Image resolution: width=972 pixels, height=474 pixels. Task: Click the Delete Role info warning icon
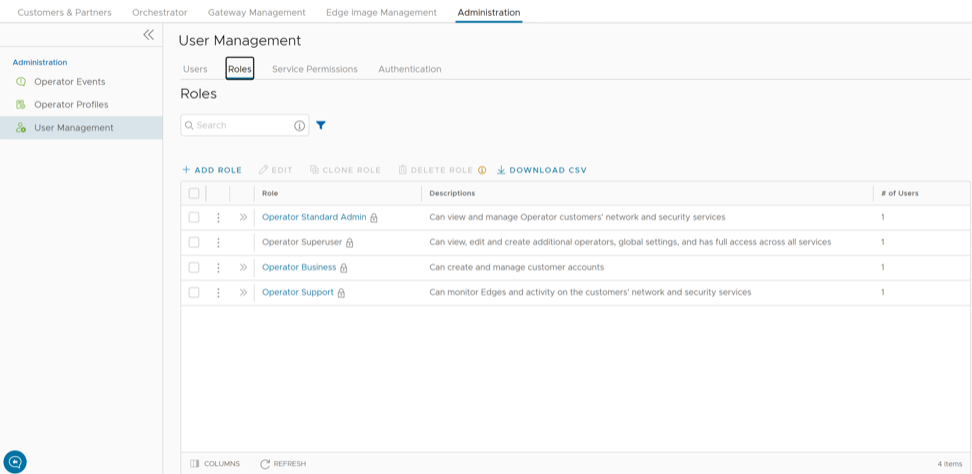point(482,170)
